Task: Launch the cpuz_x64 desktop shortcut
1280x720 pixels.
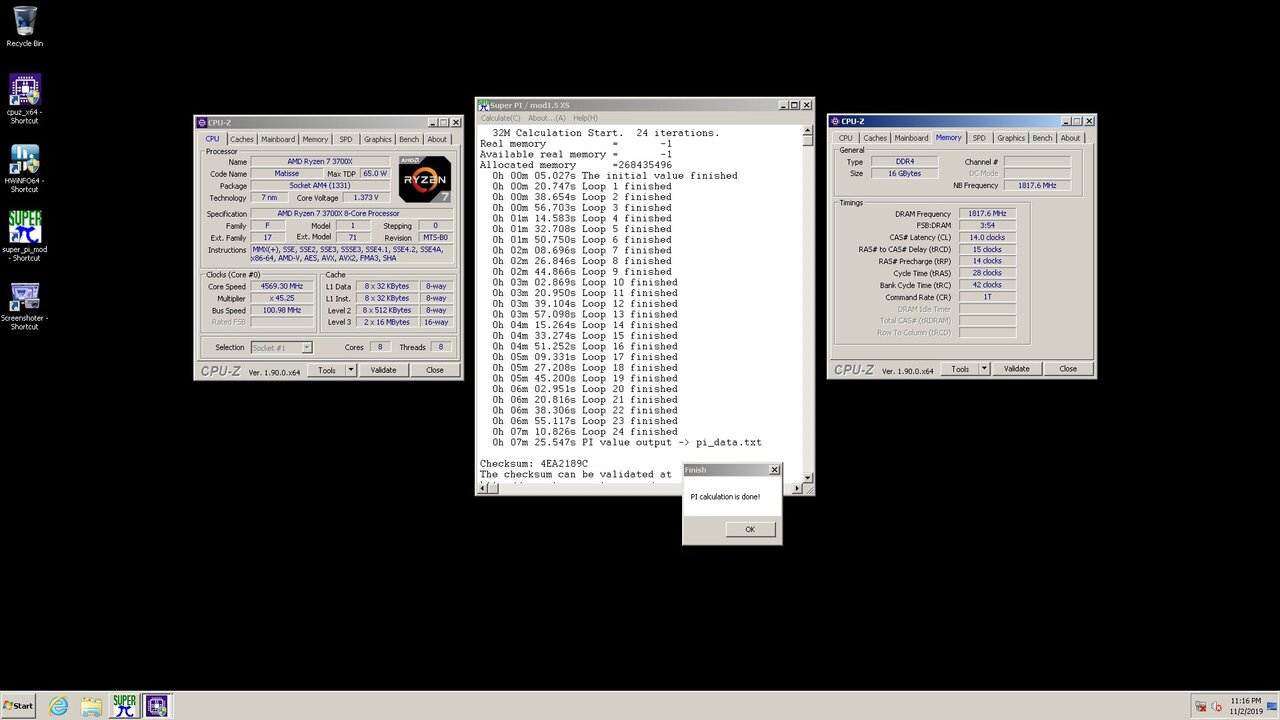Action: click(x=25, y=98)
